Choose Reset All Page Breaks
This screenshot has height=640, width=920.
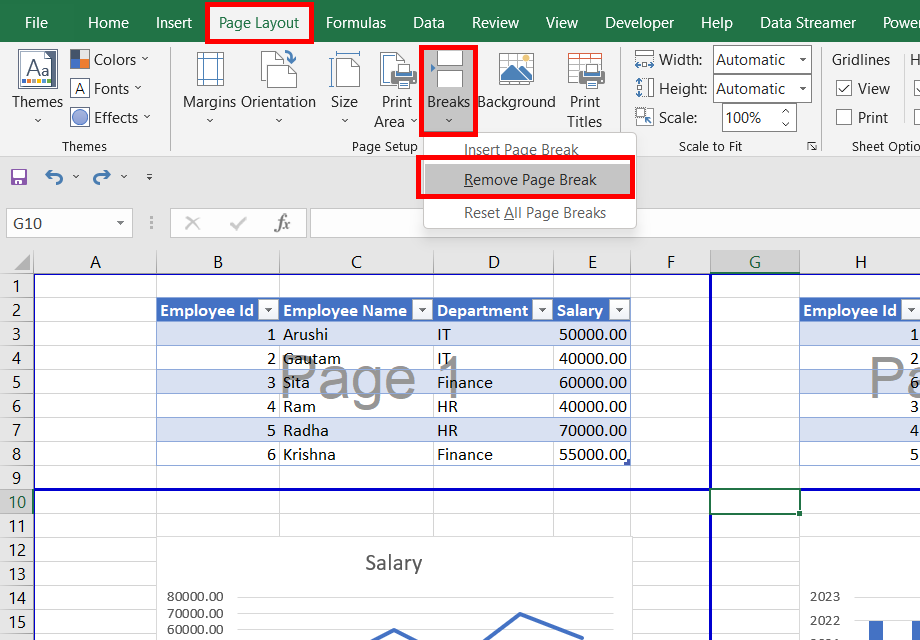[534, 213]
